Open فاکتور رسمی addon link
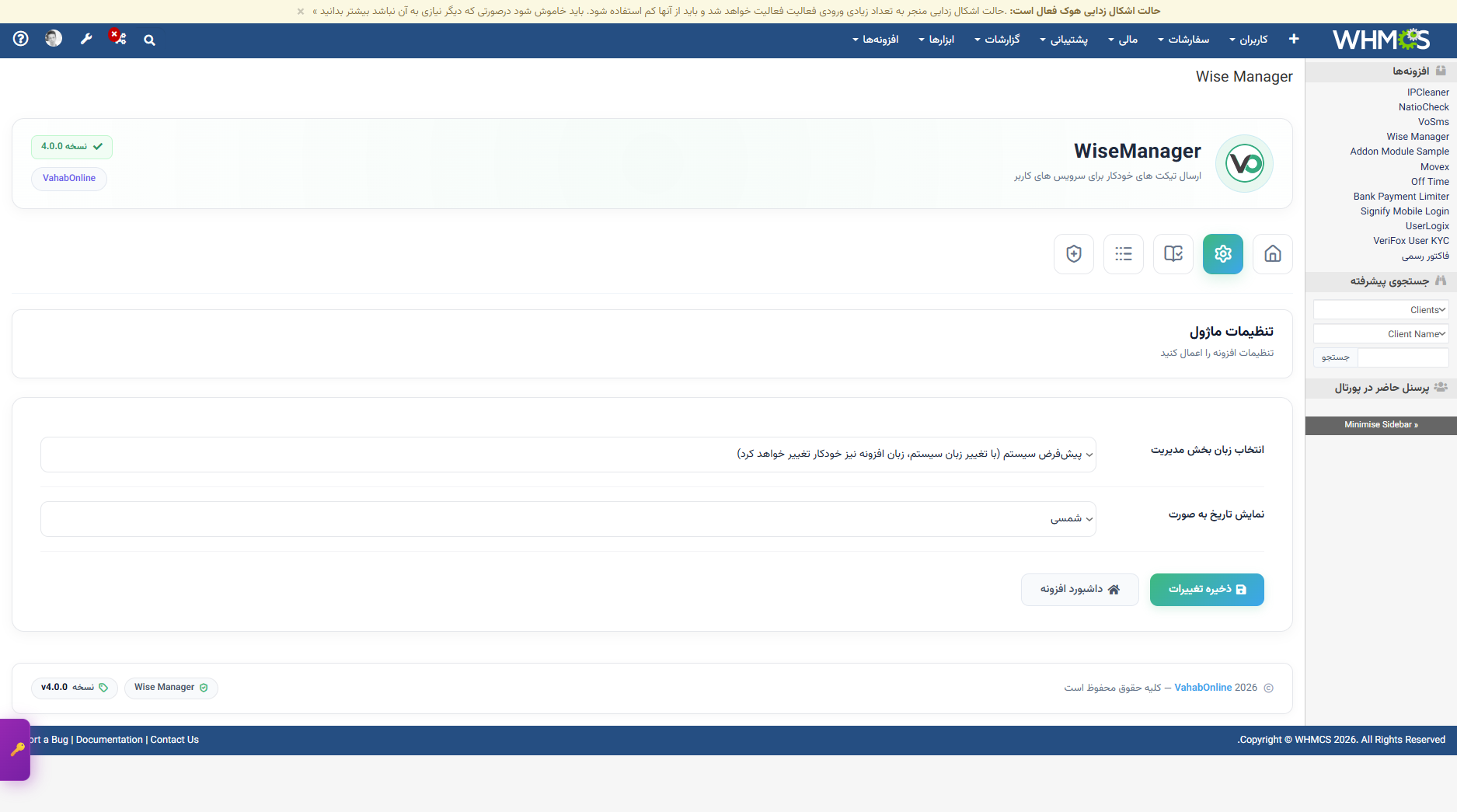This screenshot has width=1457, height=812. tap(1425, 256)
